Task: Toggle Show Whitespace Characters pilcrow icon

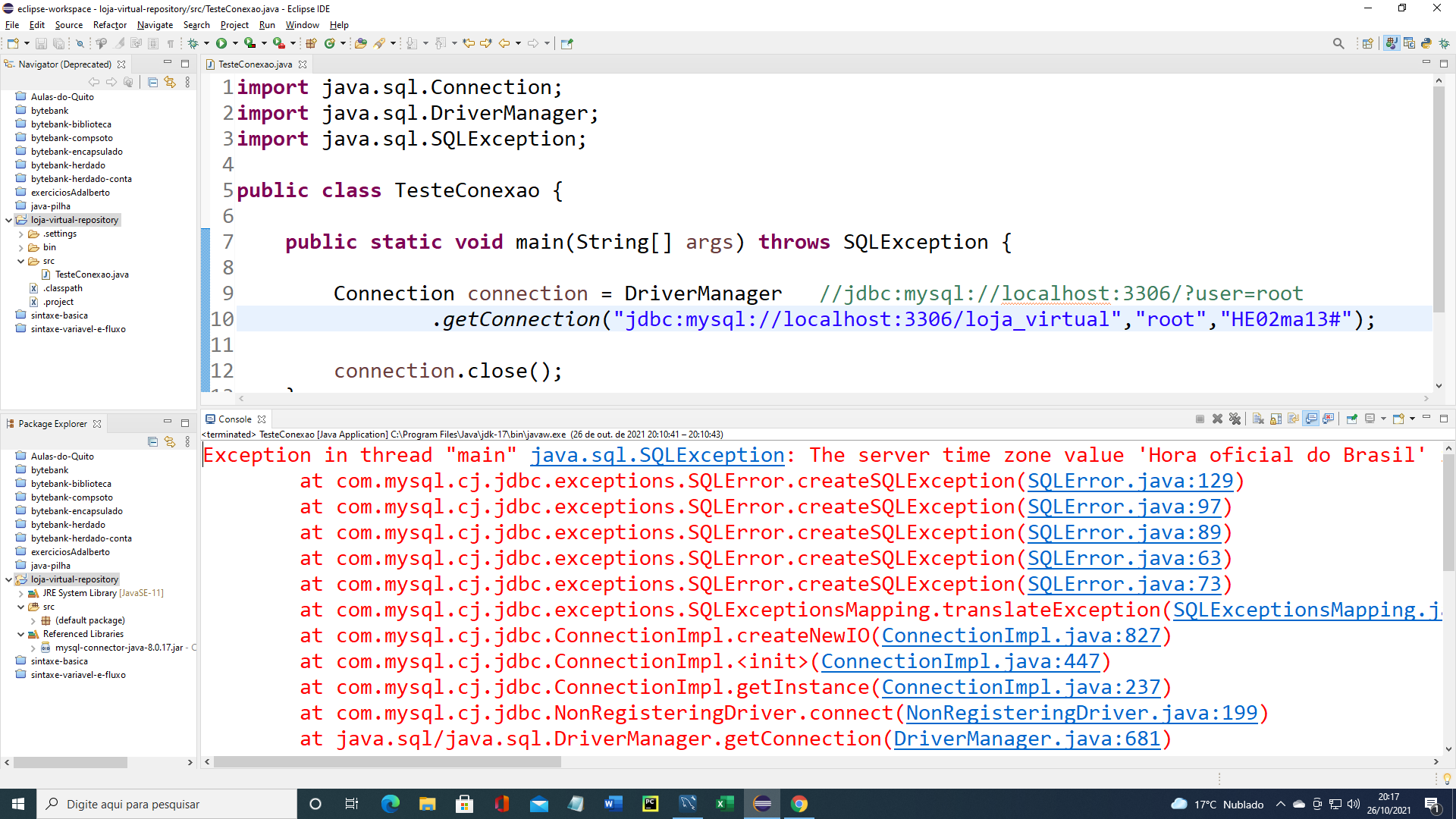Action: [x=171, y=43]
